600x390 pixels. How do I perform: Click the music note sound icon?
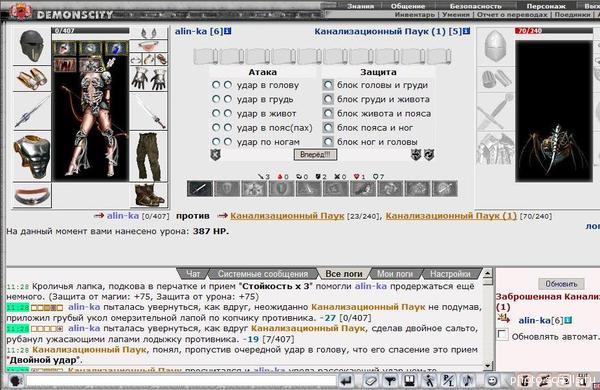(x=468, y=381)
